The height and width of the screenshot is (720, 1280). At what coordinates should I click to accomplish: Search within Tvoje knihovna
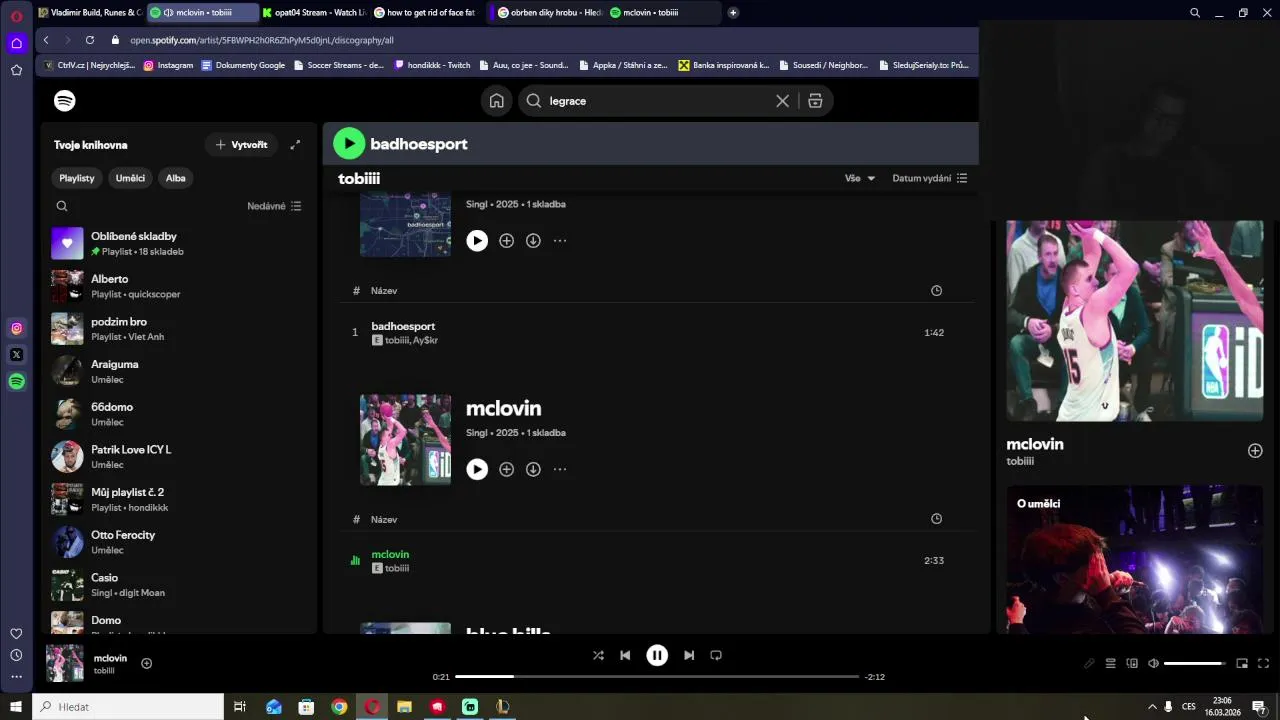point(62,206)
